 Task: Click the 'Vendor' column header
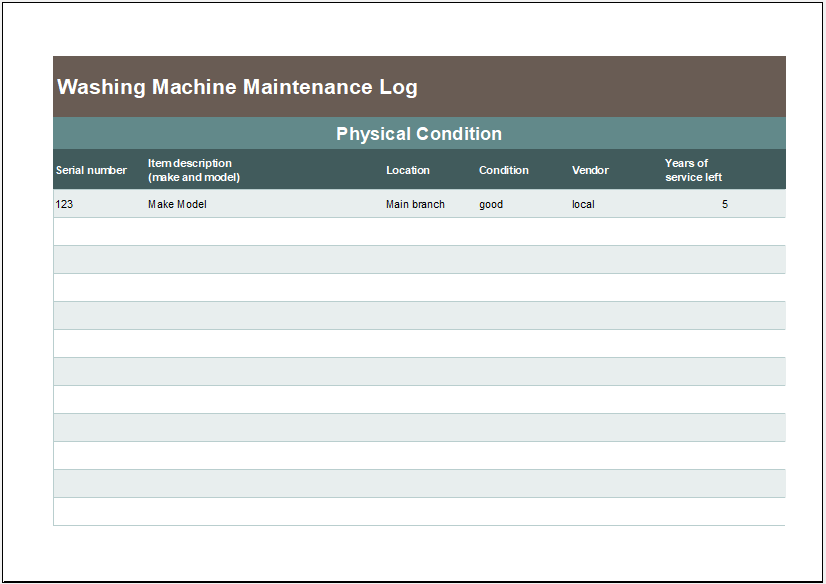(x=590, y=170)
